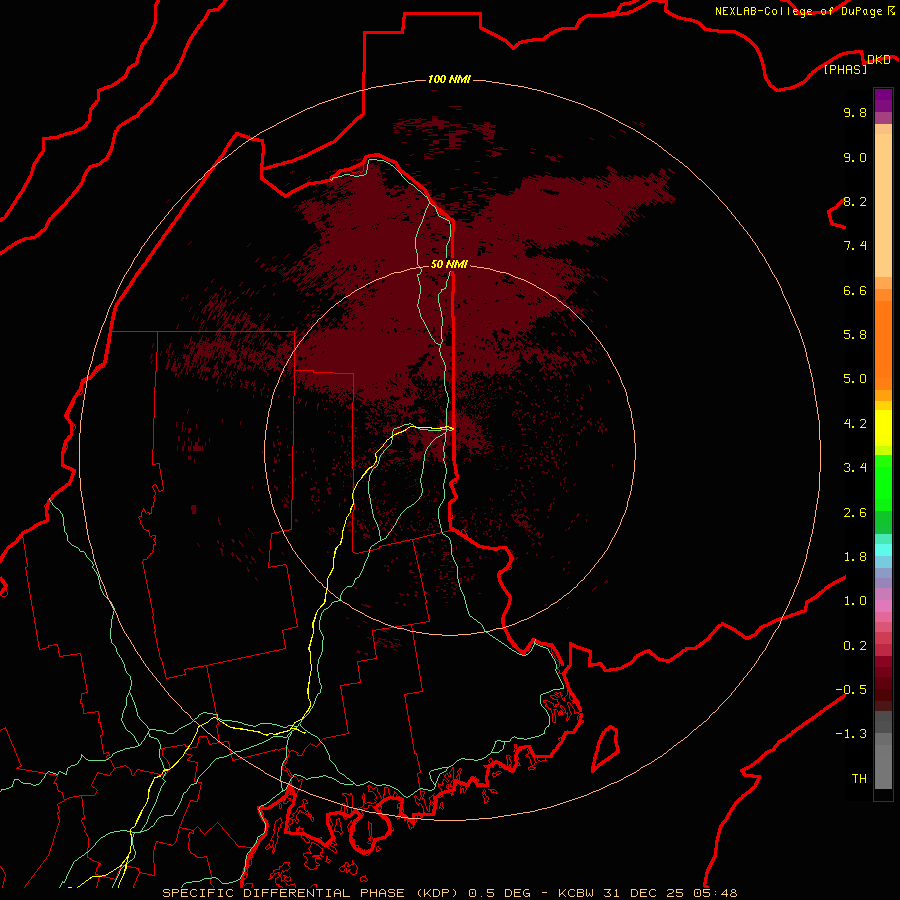Screen dimensions: 900x900
Task: Click the -1.3 scale value
Action: coord(851,734)
